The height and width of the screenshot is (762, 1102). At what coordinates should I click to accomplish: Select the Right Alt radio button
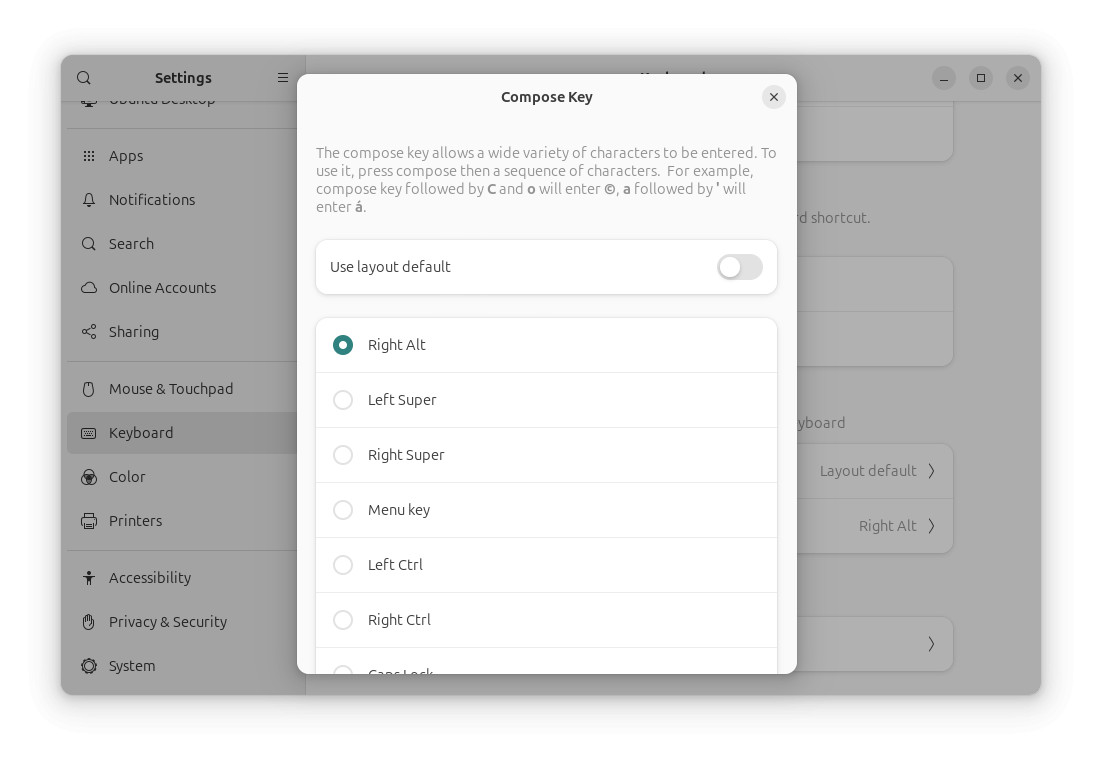(x=343, y=345)
